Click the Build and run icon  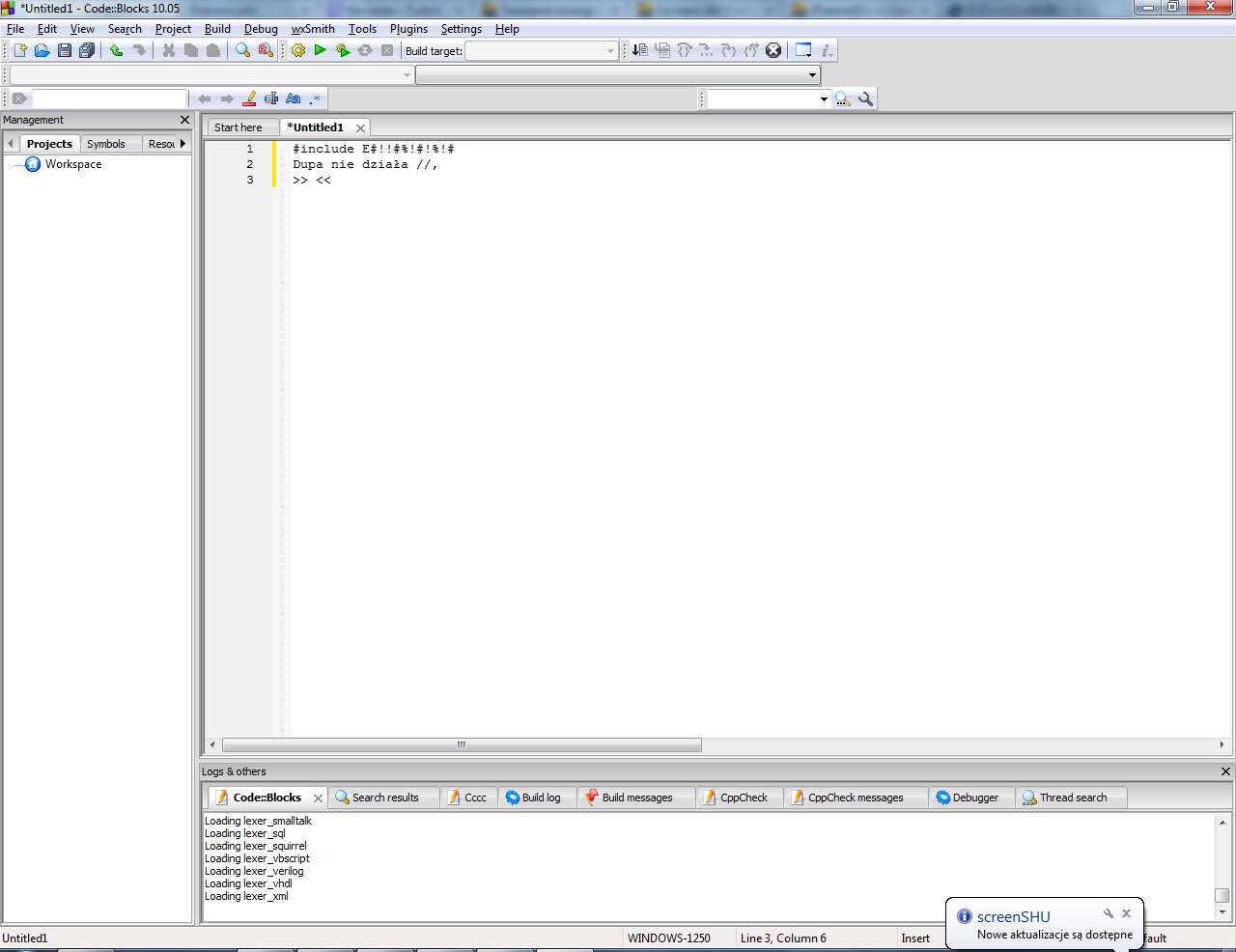(343, 50)
